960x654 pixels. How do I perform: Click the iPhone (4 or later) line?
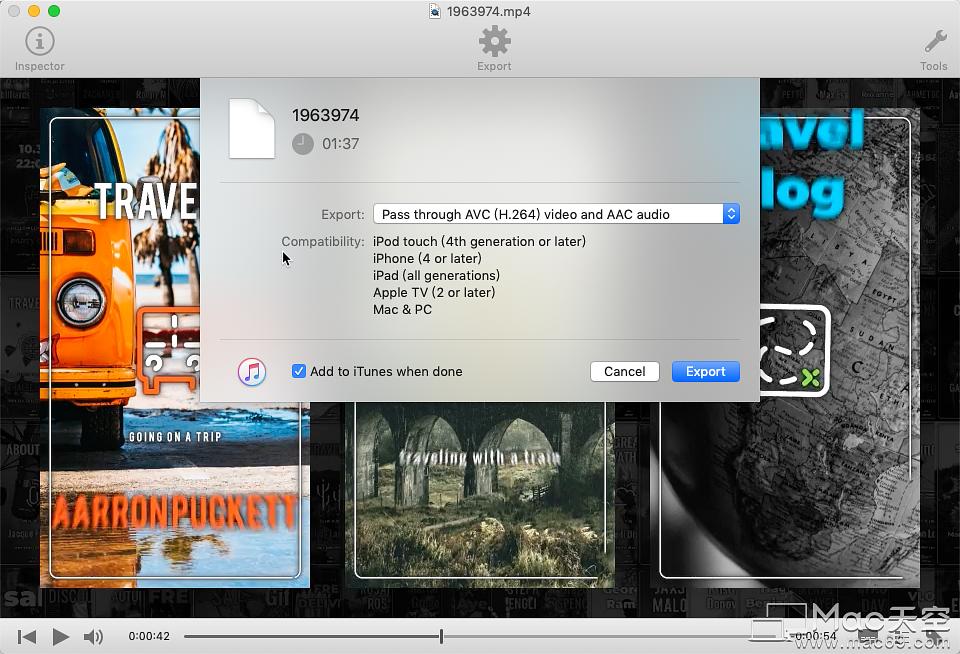tap(427, 258)
